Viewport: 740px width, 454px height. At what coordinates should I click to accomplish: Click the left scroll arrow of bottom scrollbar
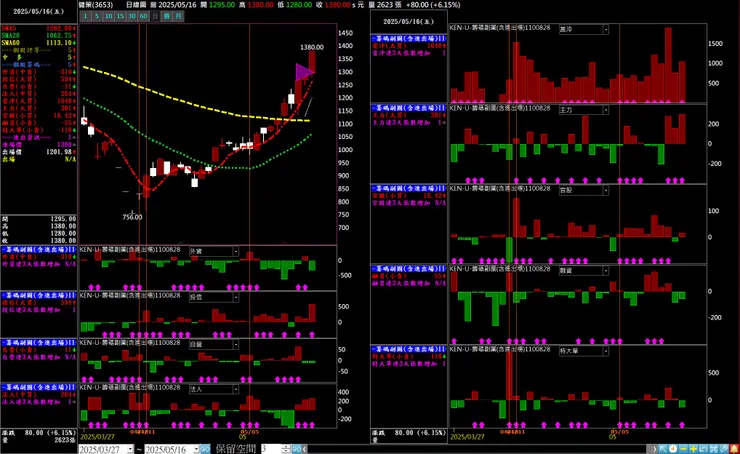[305, 449]
